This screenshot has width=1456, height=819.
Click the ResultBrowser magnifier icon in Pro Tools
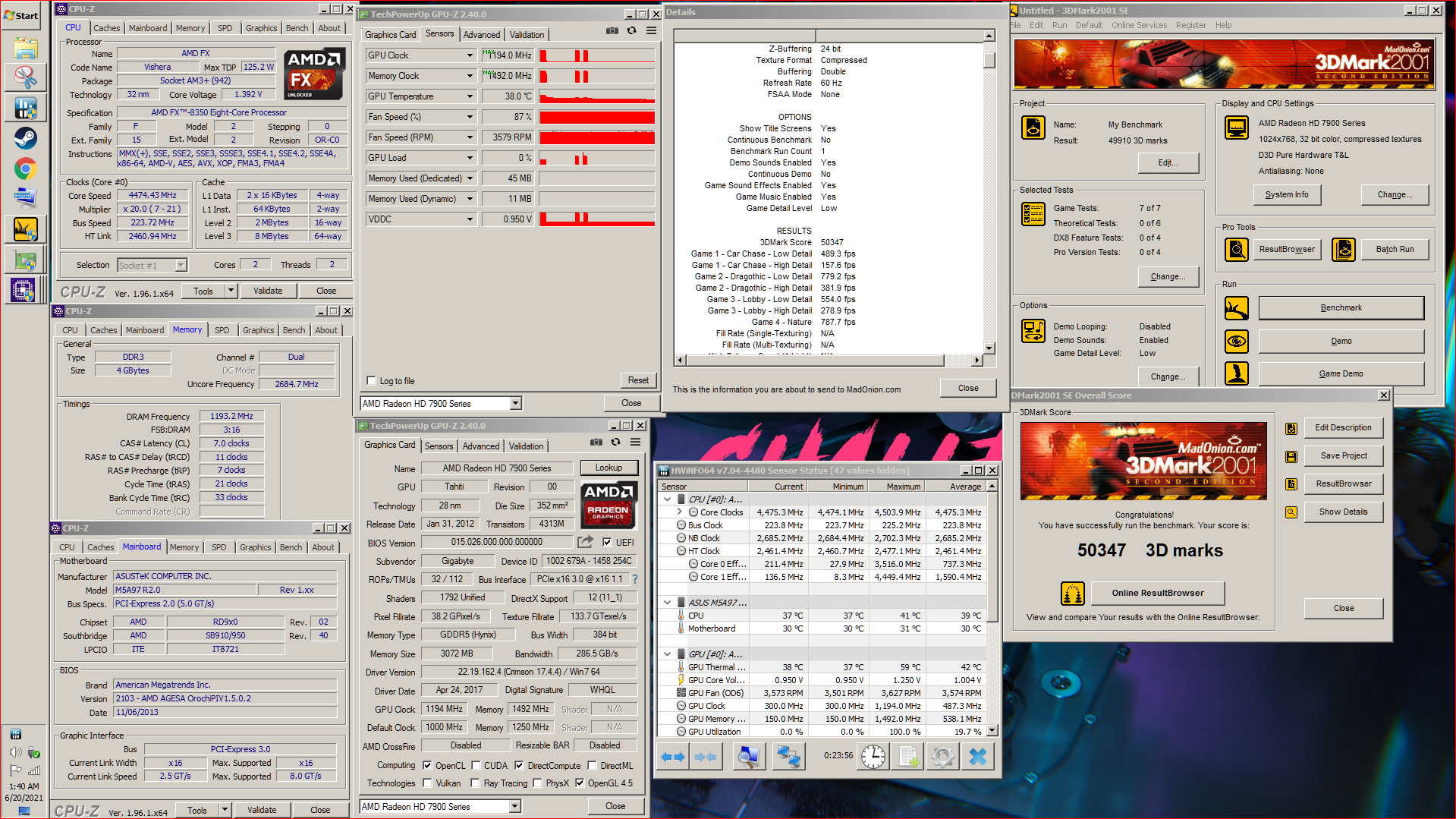click(1237, 249)
